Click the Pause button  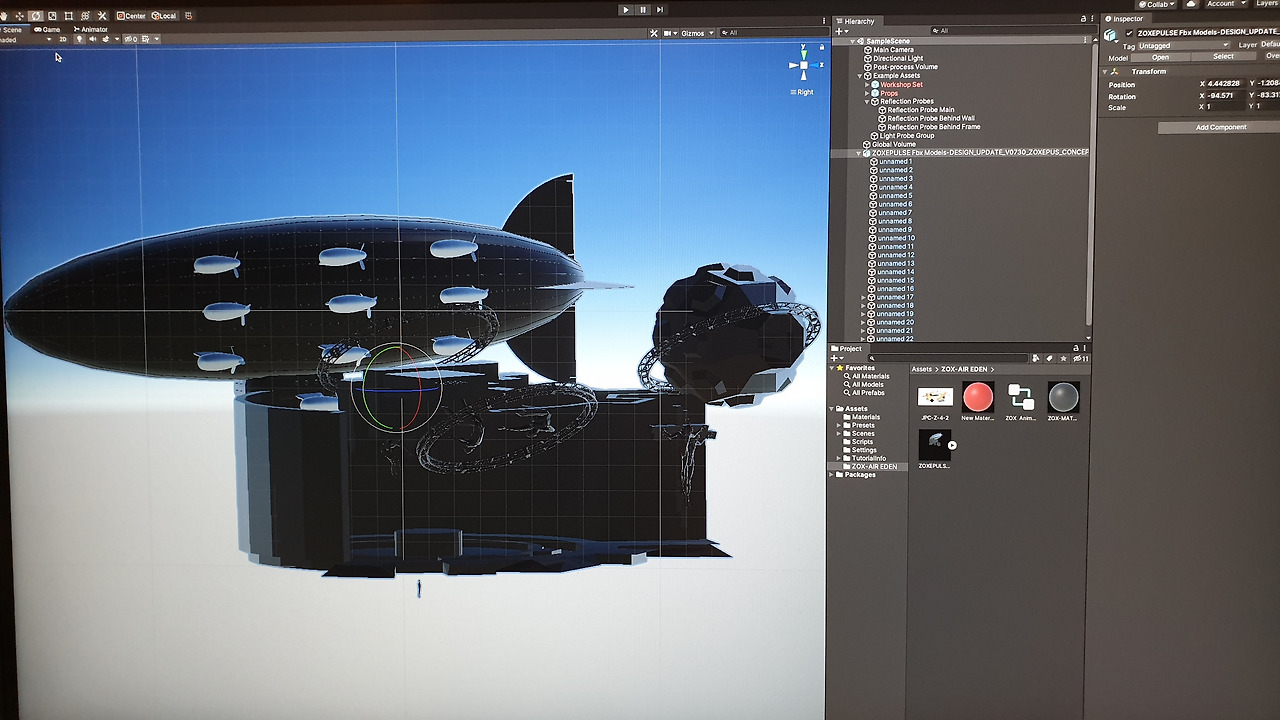643,10
